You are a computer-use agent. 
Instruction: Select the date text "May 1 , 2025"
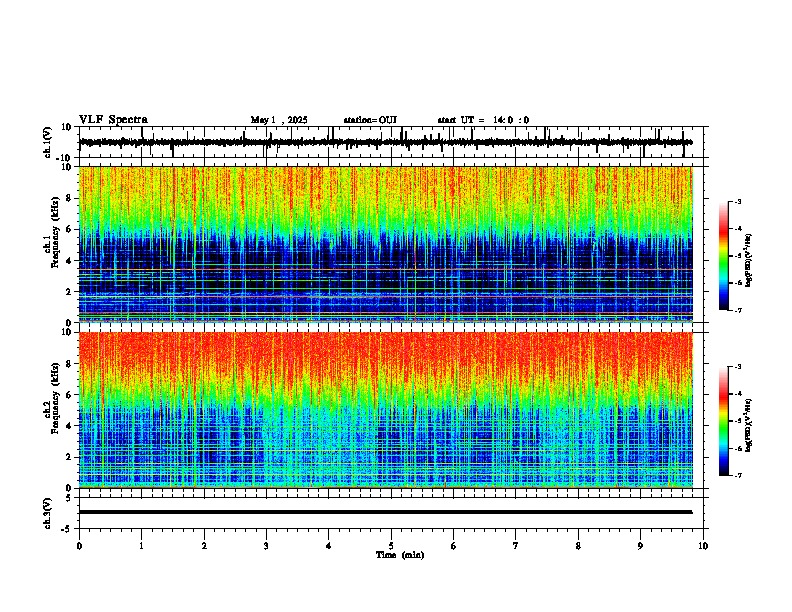[x=279, y=120]
